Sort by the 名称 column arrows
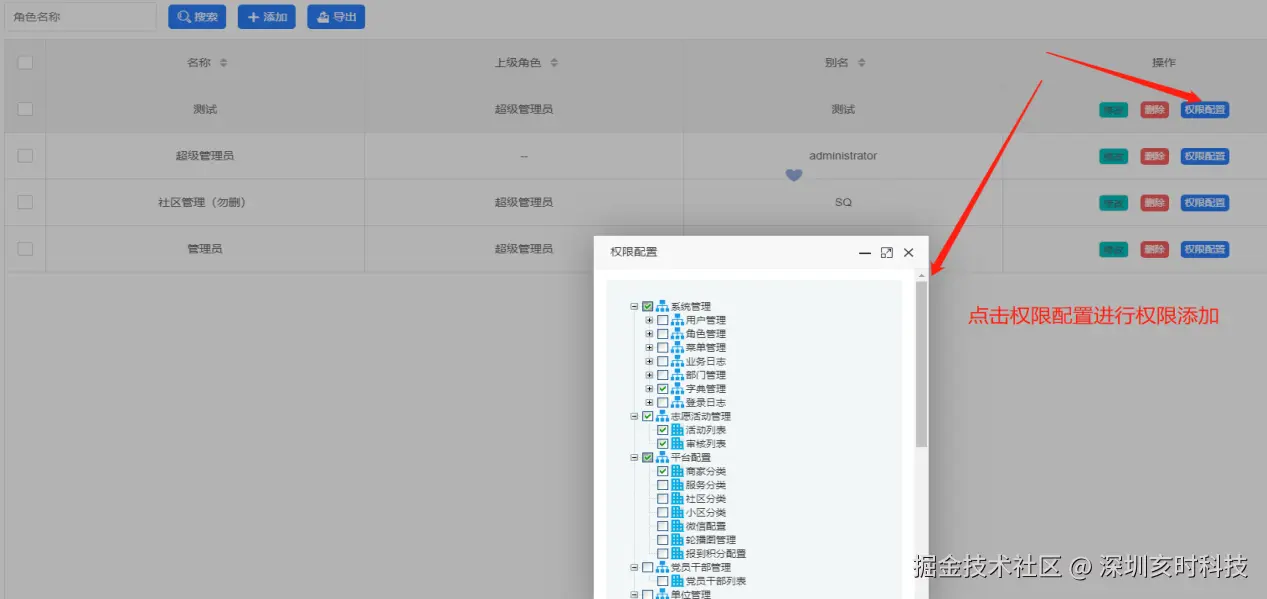The image size is (1267, 599). click(223, 63)
